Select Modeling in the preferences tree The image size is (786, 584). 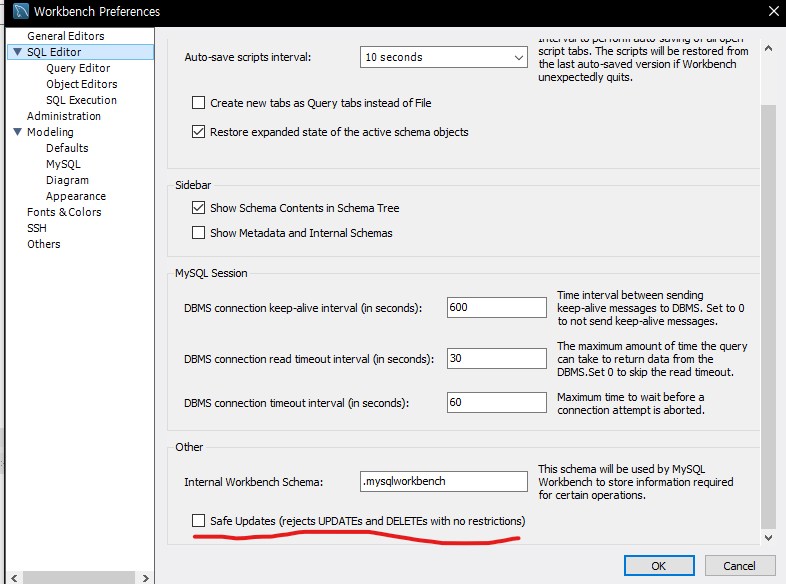(50, 132)
